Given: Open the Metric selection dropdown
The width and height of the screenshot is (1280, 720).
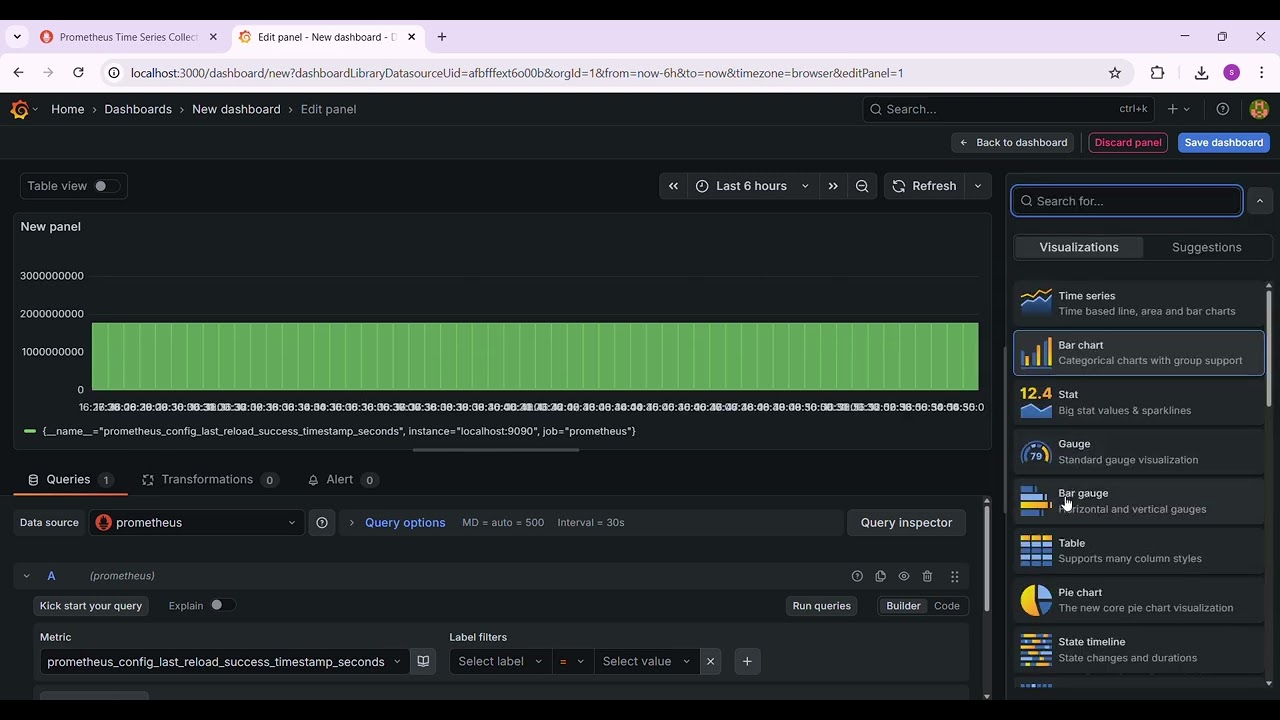Looking at the screenshot, I should click(224, 661).
